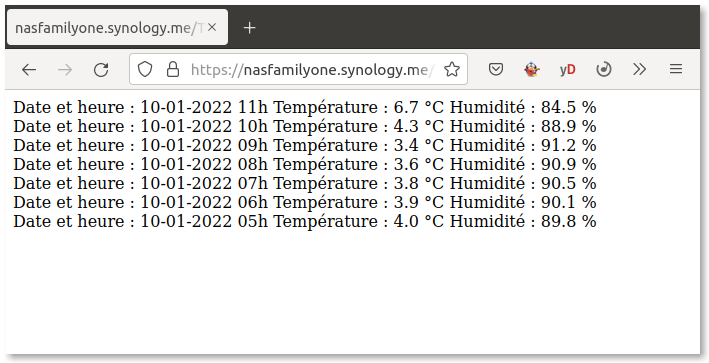
Task: Click the 07h reading with 90.5 % humidity
Action: pyautogui.click(x=305, y=183)
